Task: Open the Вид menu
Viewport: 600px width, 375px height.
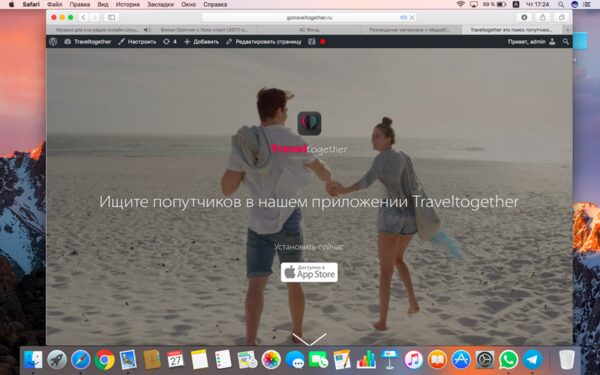Action: tap(103, 5)
